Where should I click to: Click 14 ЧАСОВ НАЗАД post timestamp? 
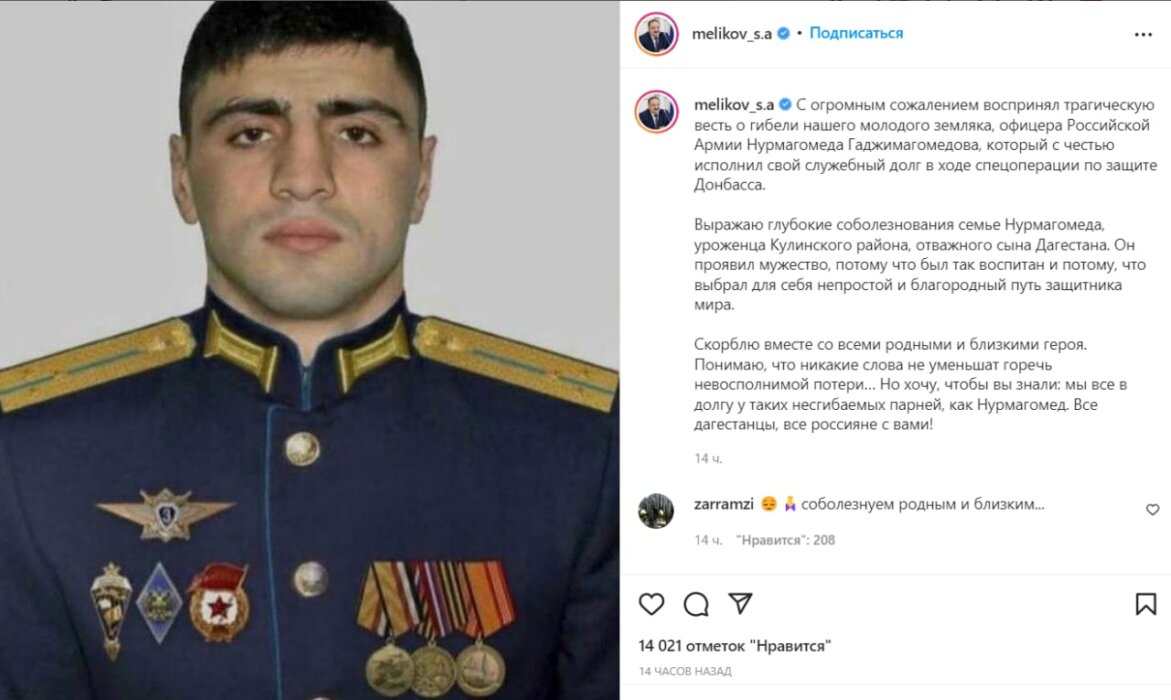click(685, 672)
